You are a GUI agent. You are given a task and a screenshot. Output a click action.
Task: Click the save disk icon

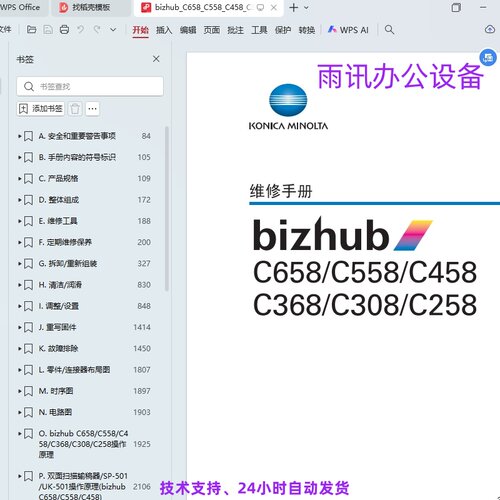click(48, 30)
